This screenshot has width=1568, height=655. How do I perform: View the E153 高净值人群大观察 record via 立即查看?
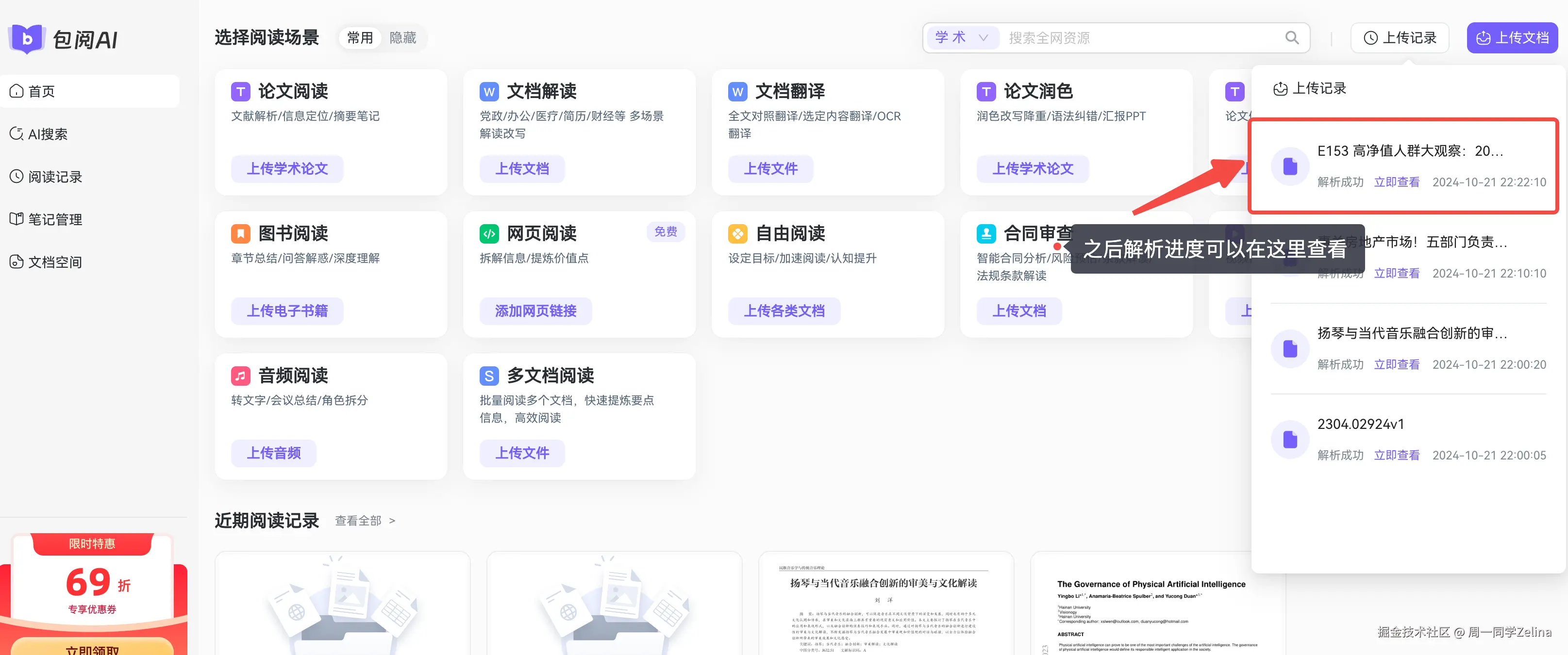click(1397, 182)
